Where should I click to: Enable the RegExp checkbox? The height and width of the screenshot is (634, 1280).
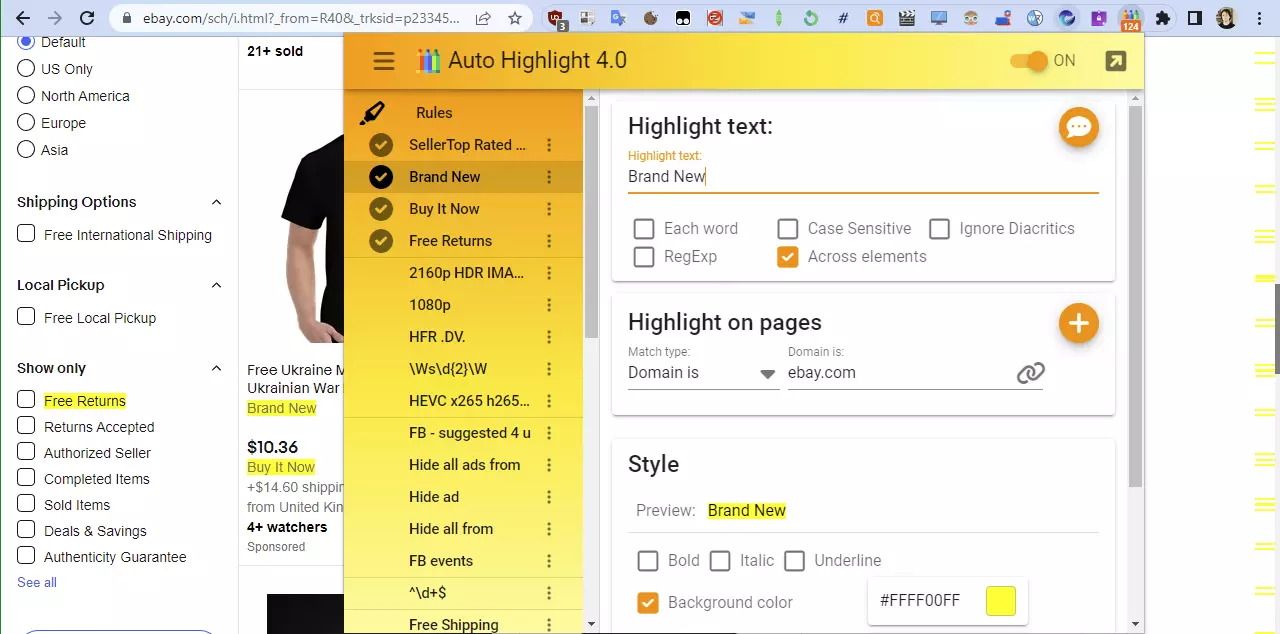(644, 257)
